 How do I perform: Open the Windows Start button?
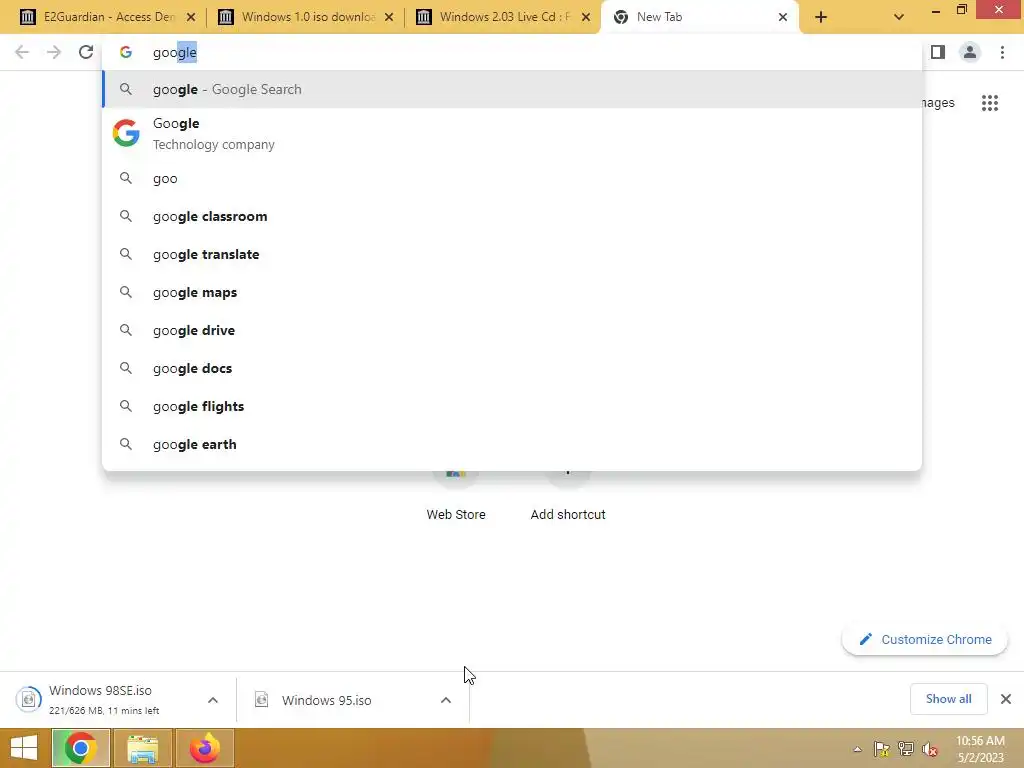[x=24, y=748]
